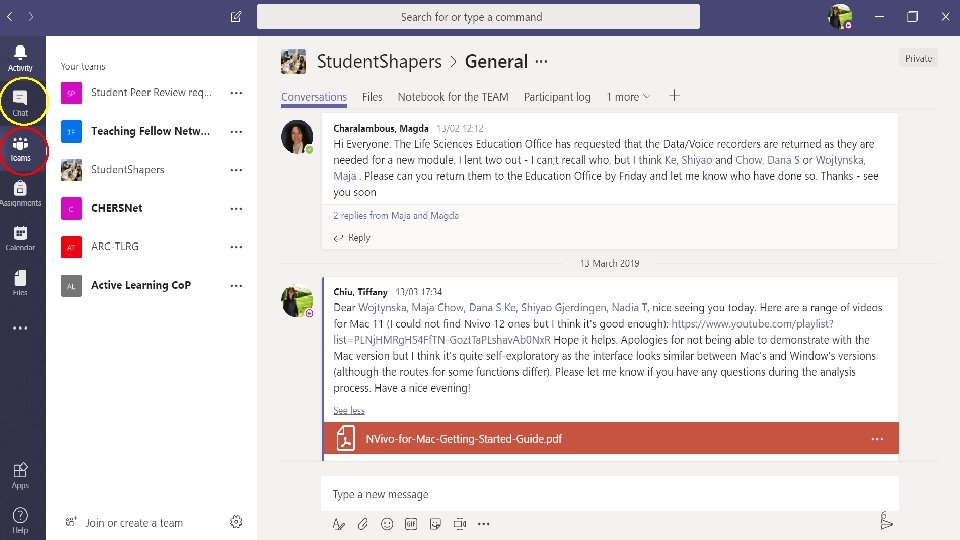
Task: Switch to the Files tab
Action: click(x=372, y=97)
